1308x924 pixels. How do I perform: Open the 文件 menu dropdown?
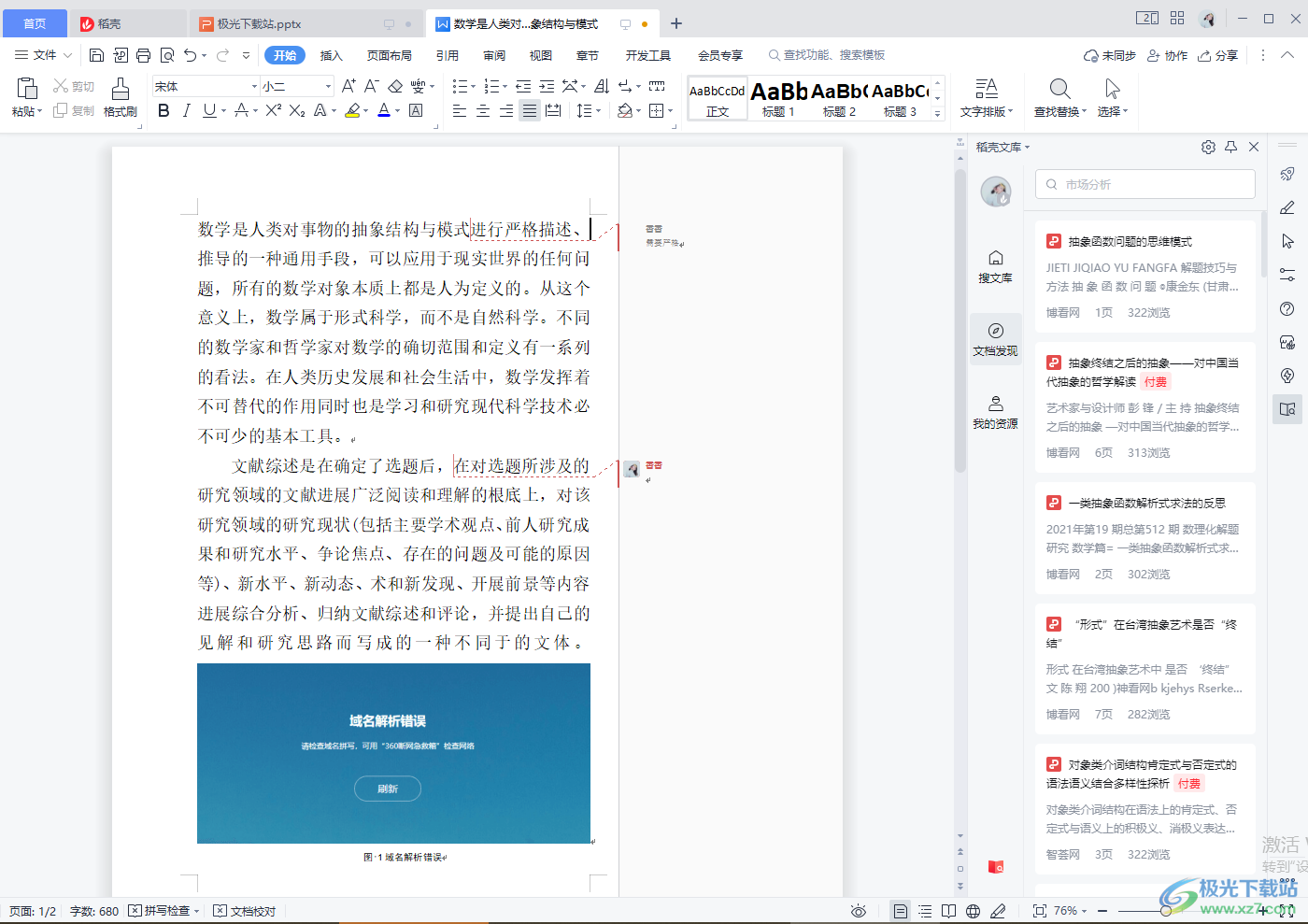point(44,55)
